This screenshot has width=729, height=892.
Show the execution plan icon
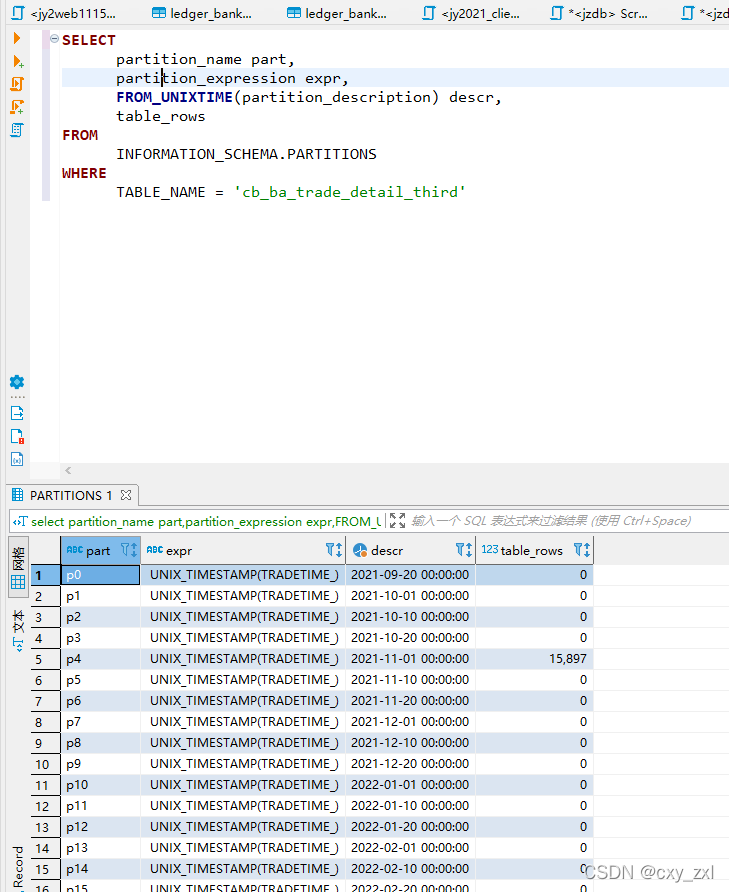pos(17,130)
